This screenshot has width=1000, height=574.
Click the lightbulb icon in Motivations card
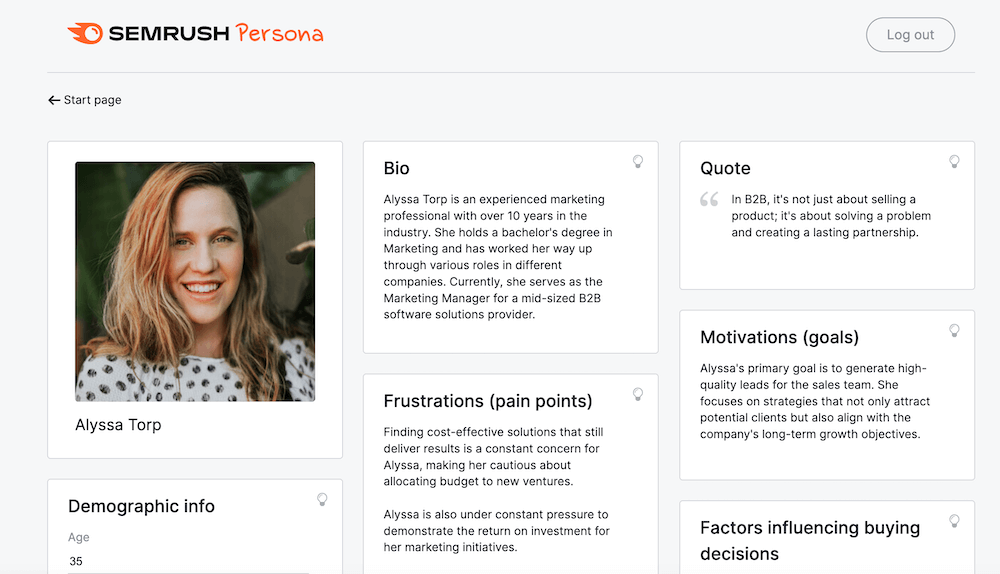pos(954,331)
